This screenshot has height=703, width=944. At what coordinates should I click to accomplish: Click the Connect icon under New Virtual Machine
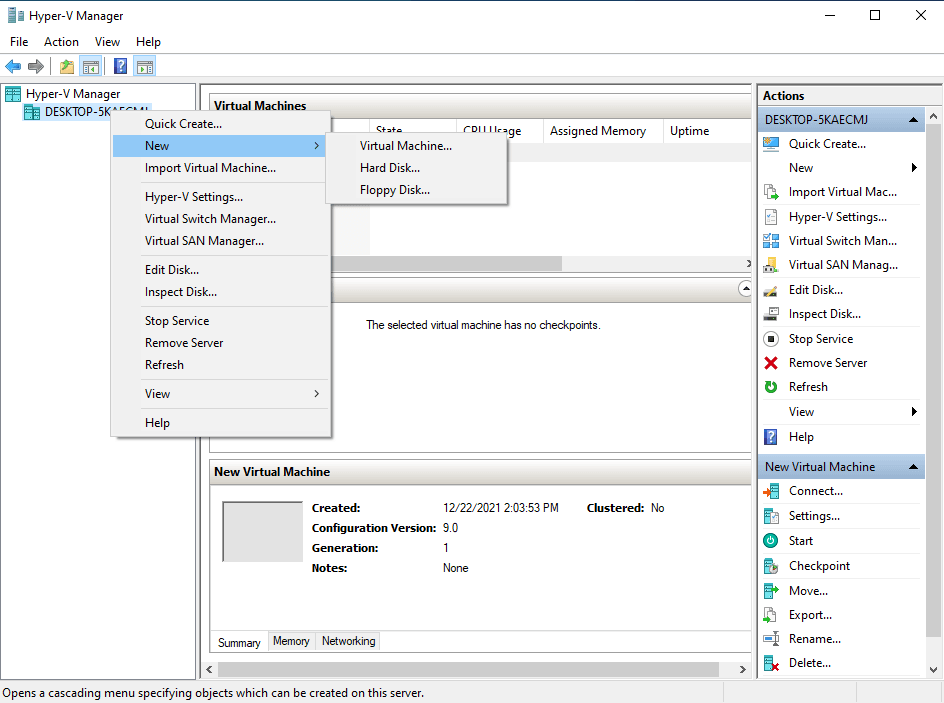pos(771,491)
